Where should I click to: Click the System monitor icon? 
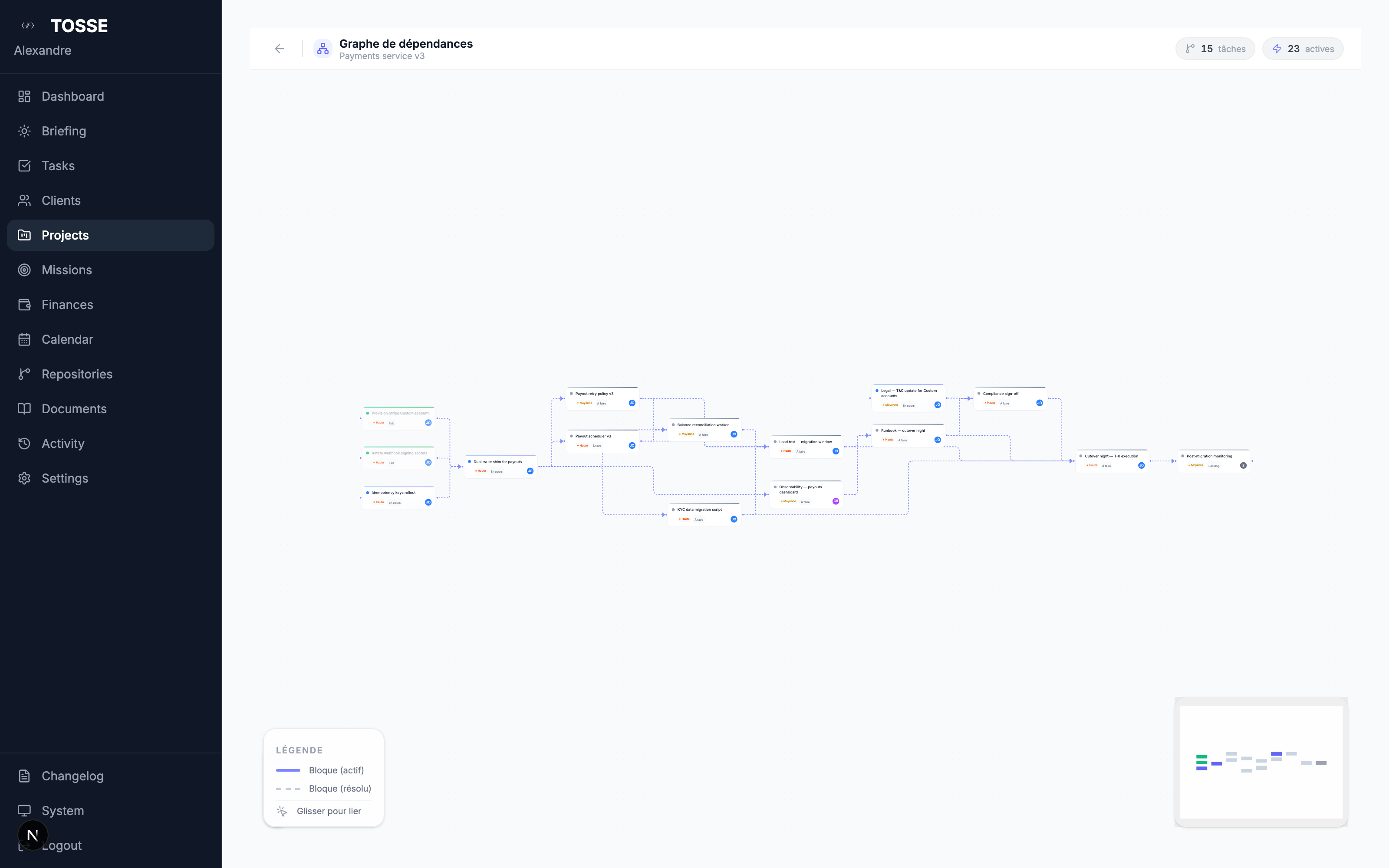pyautogui.click(x=24, y=810)
